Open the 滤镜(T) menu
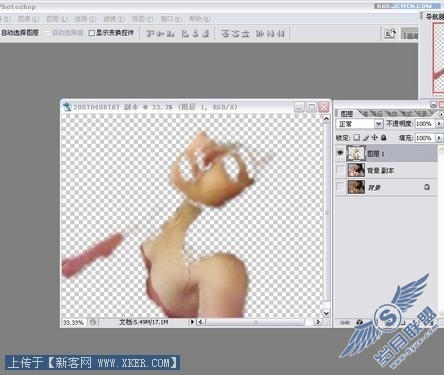Screen dimensions: 444x375 pyautogui.click(x=114, y=19)
